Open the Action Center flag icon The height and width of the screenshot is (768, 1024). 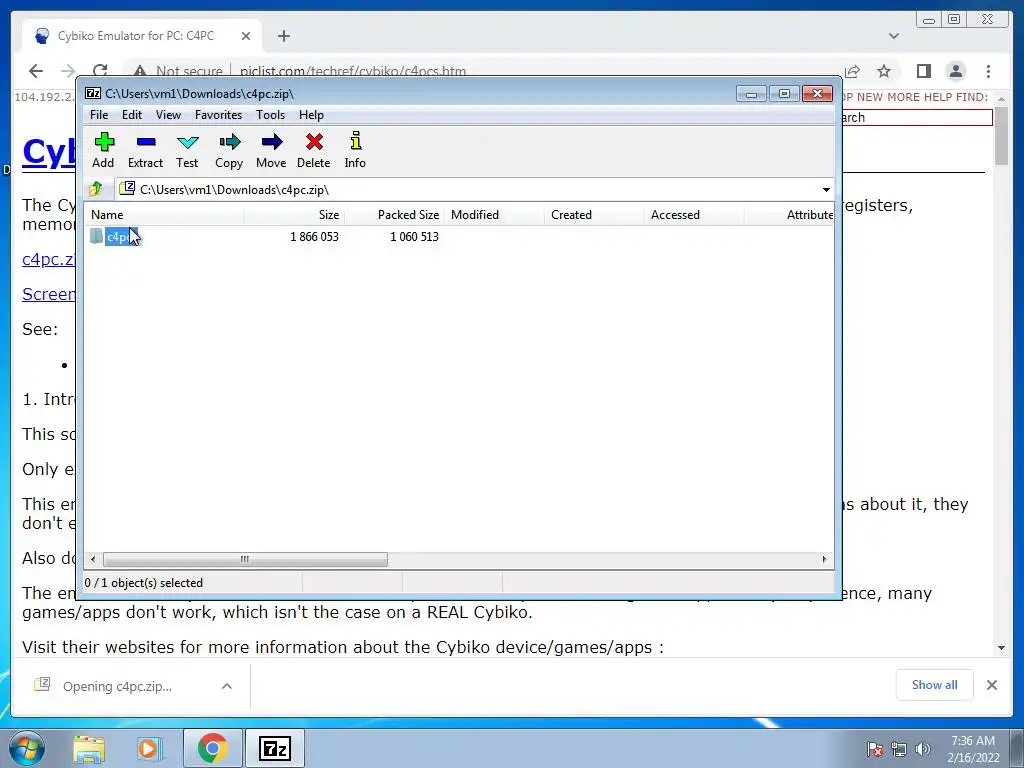[x=874, y=749]
